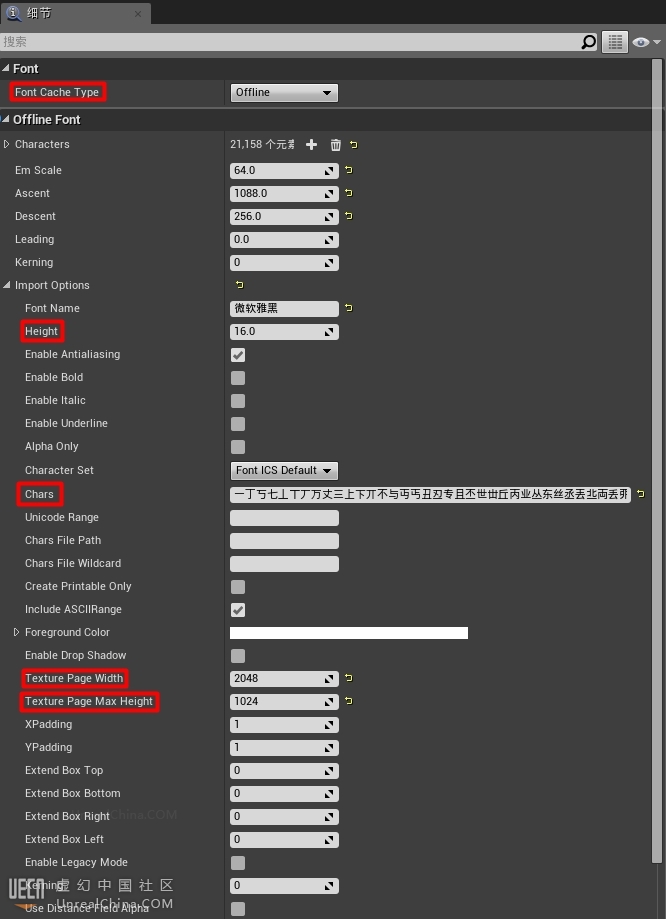
Task: Close the 细节 tab
Action: [x=138, y=13]
